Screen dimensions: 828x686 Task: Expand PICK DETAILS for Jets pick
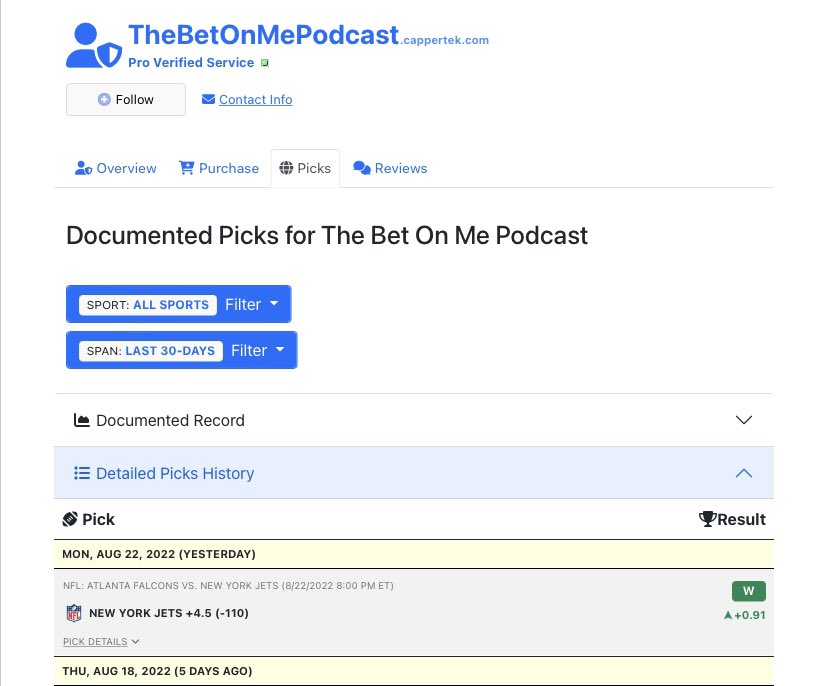coord(101,642)
